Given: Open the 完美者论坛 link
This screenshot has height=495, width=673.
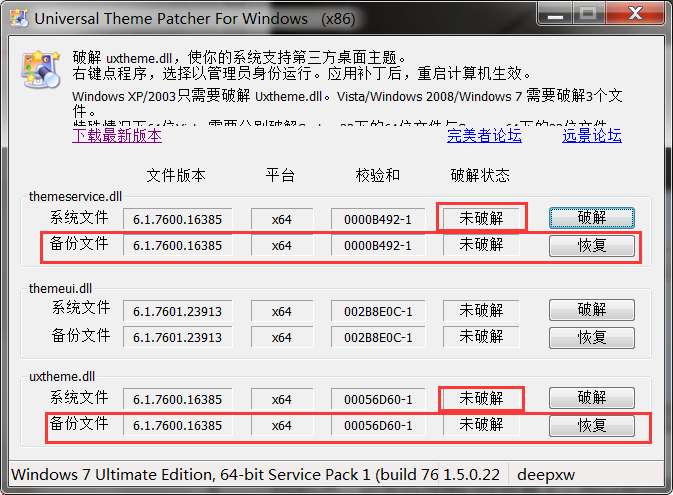Looking at the screenshot, I should [x=484, y=135].
